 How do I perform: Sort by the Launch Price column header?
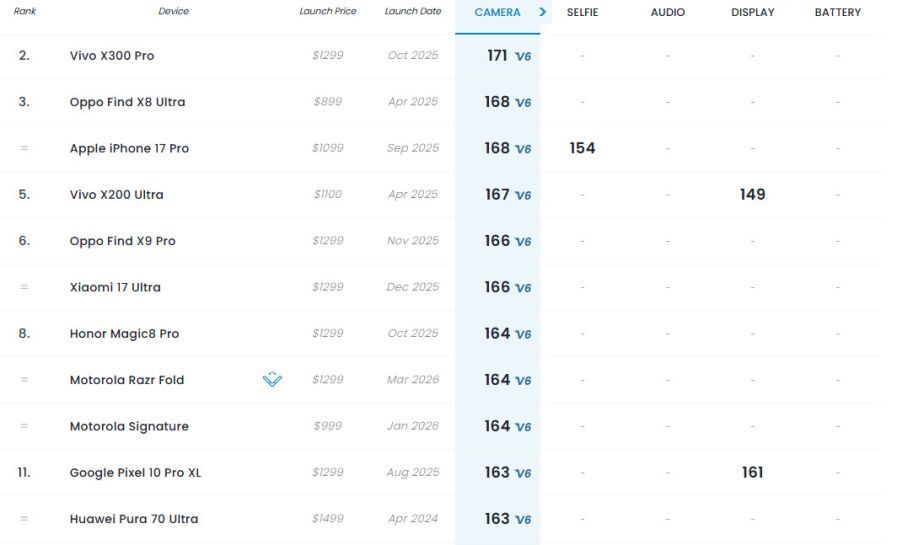point(328,12)
